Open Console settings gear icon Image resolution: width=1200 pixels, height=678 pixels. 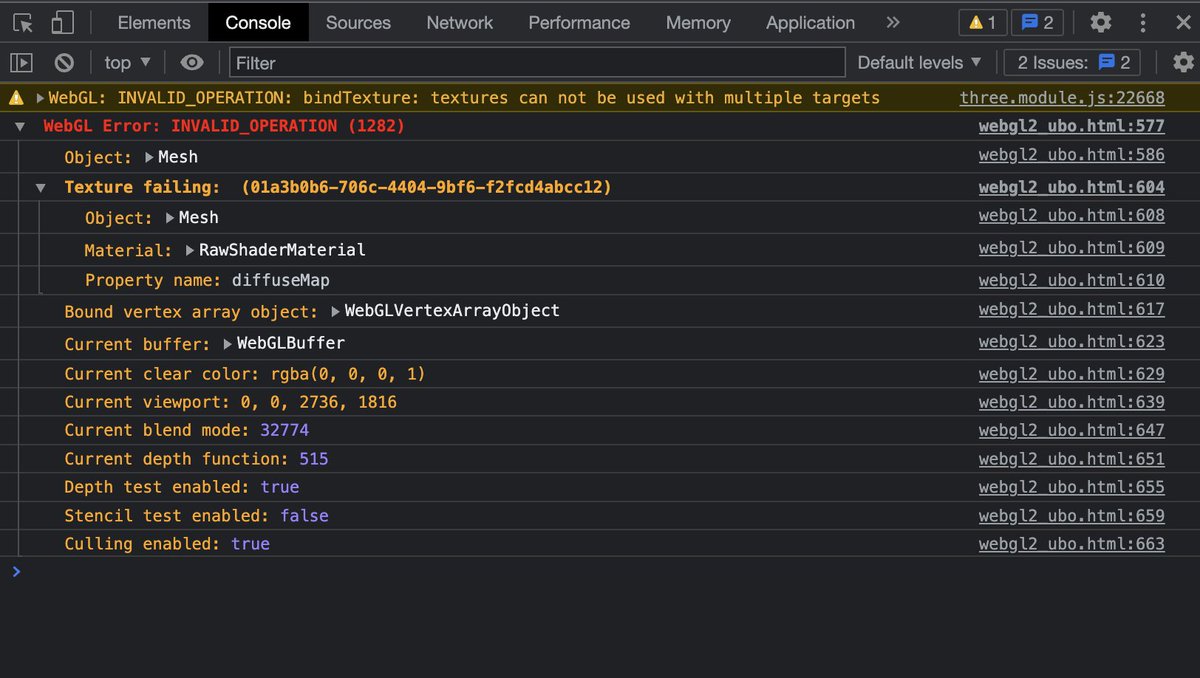tap(1183, 62)
